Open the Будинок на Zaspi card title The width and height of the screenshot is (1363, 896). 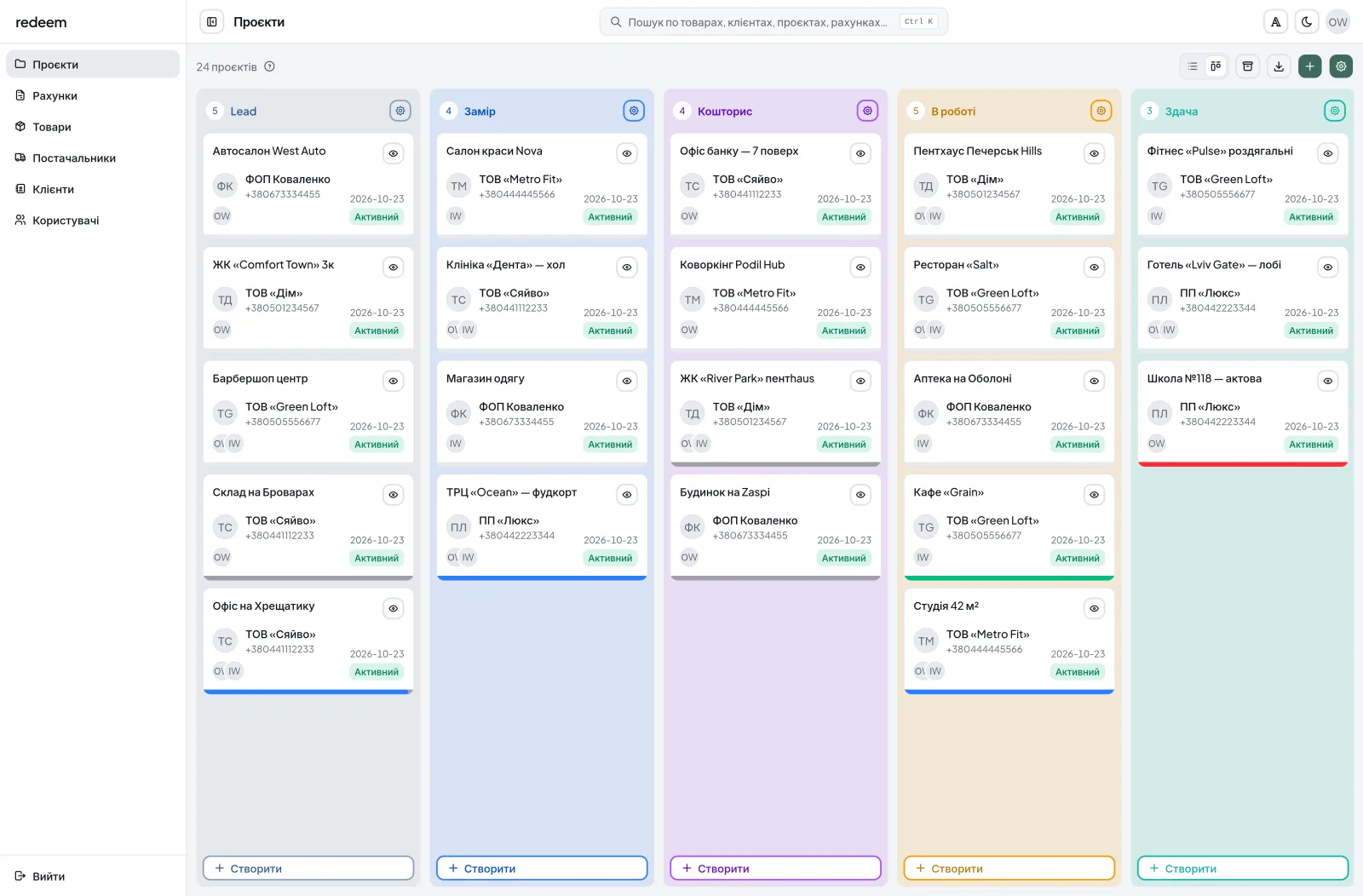[x=725, y=492]
